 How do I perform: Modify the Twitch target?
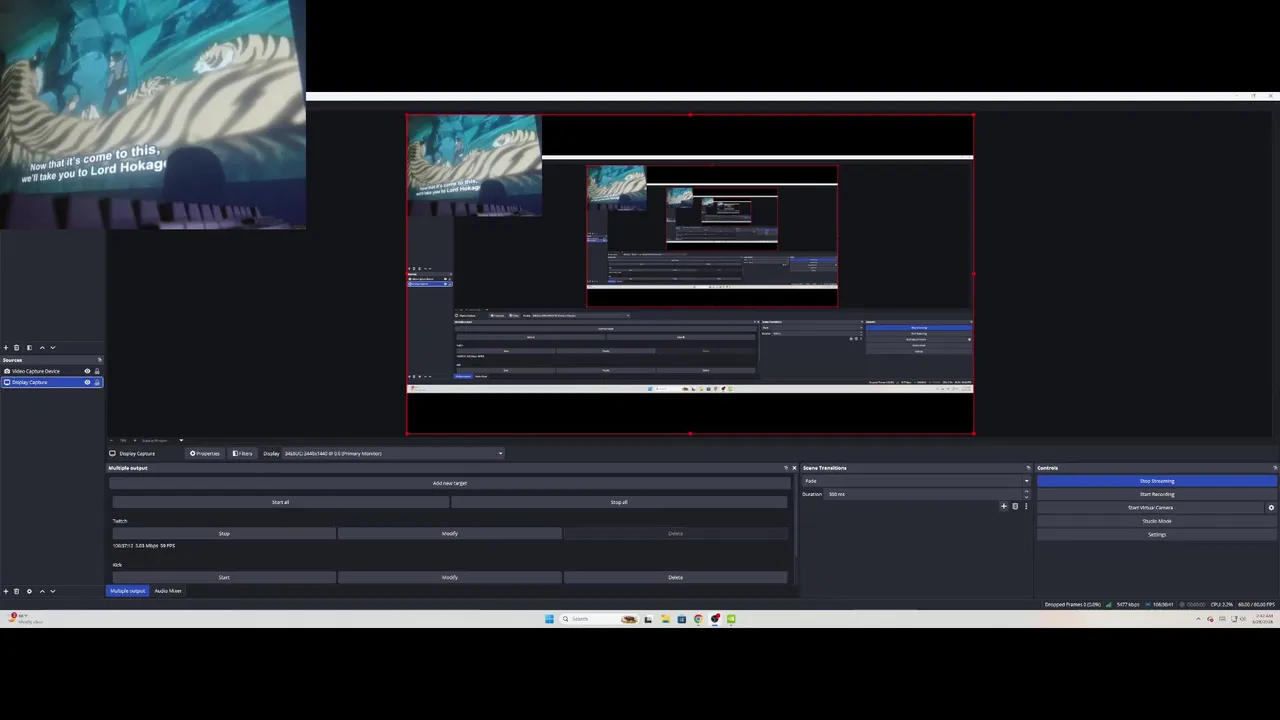[450, 533]
